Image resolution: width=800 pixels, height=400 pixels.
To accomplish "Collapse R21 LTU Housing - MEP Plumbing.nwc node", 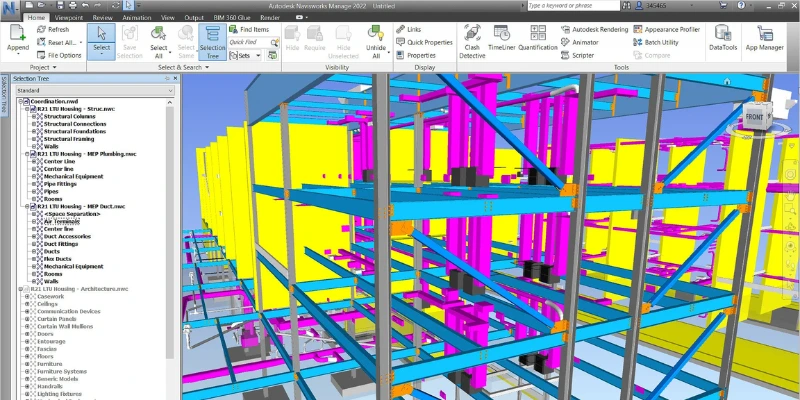I will pos(28,154).
